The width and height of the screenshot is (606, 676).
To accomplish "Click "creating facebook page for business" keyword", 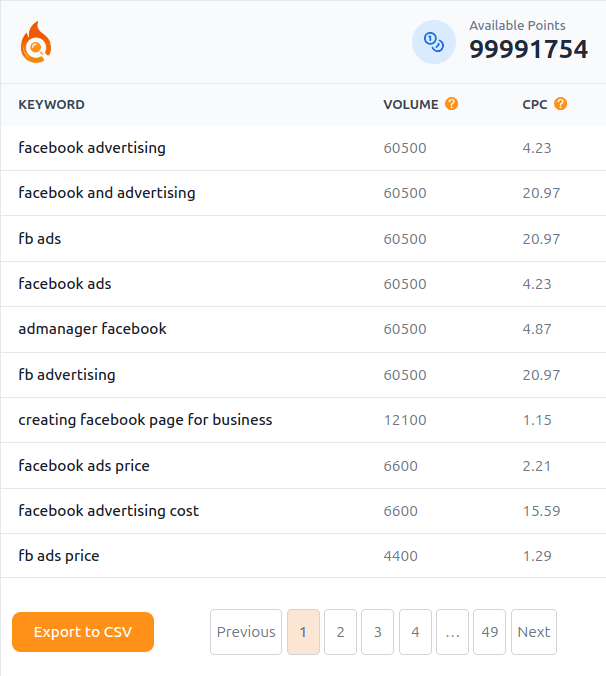I will coord(145,420).
